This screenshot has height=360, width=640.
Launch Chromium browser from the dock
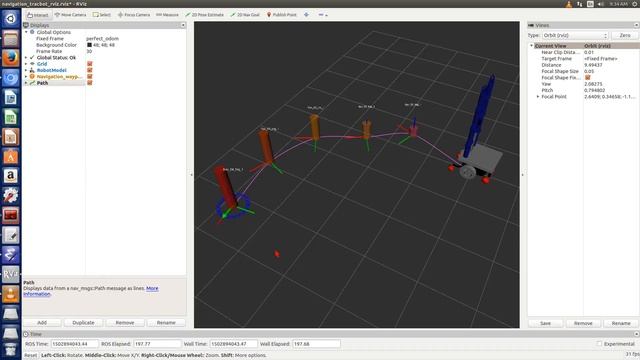tap(11, 78)
